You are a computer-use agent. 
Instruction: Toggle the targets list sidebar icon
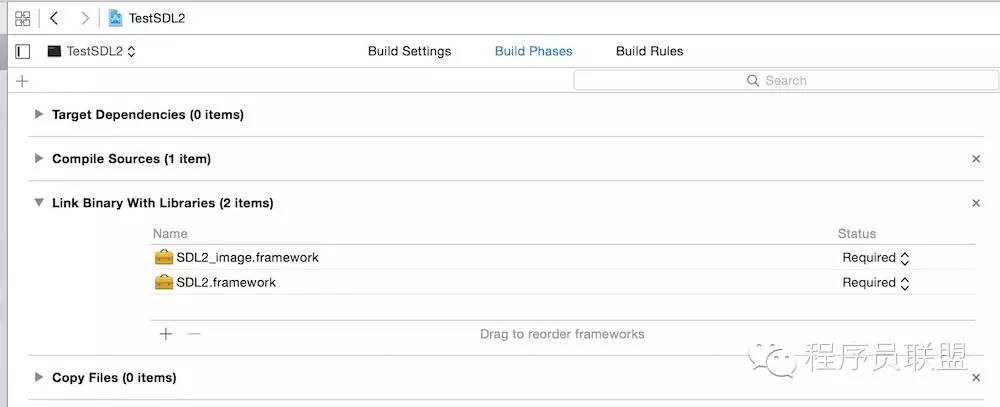(x=22, y=51)
